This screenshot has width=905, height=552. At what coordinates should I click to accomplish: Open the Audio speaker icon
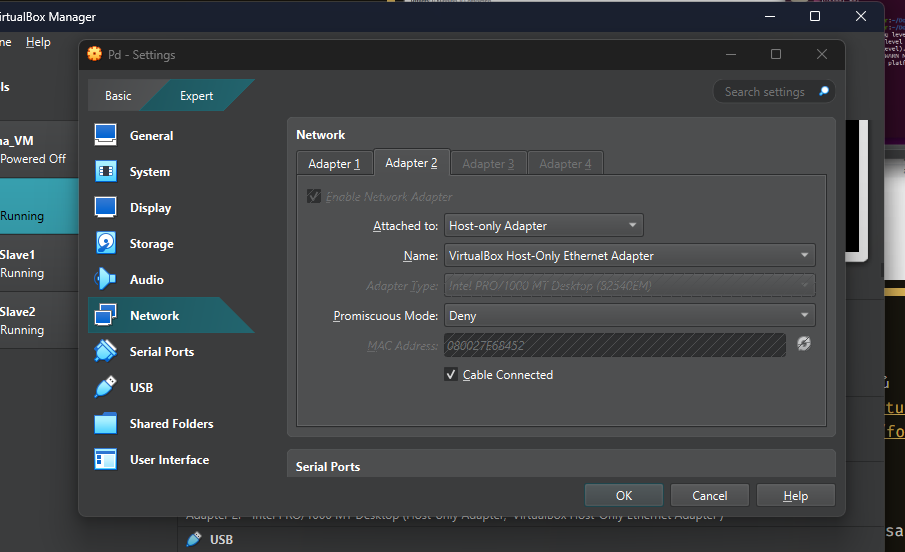(x=106, y=280)
